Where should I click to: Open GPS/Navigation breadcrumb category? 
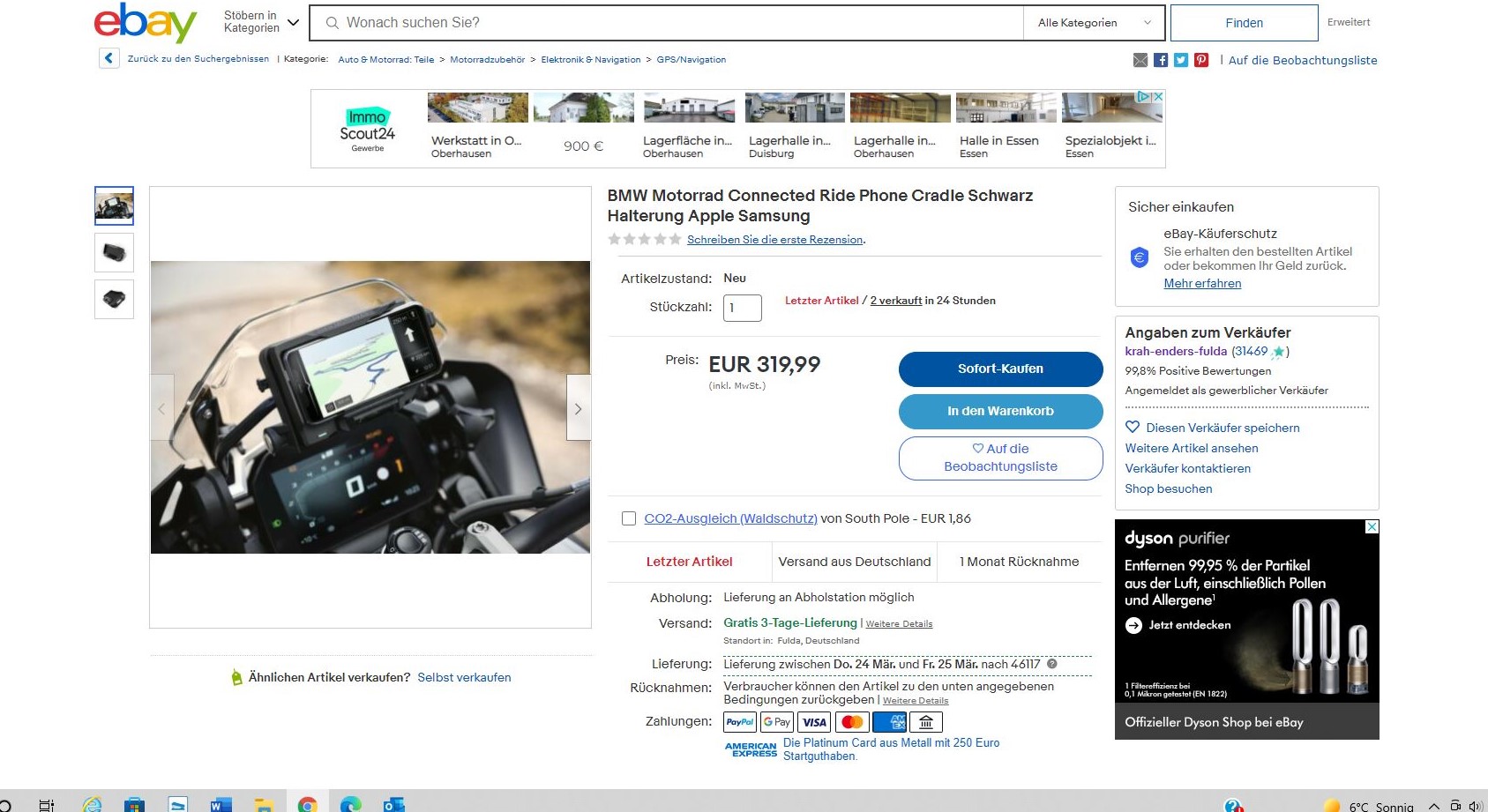pyautogui.click(x=691, y=60)
